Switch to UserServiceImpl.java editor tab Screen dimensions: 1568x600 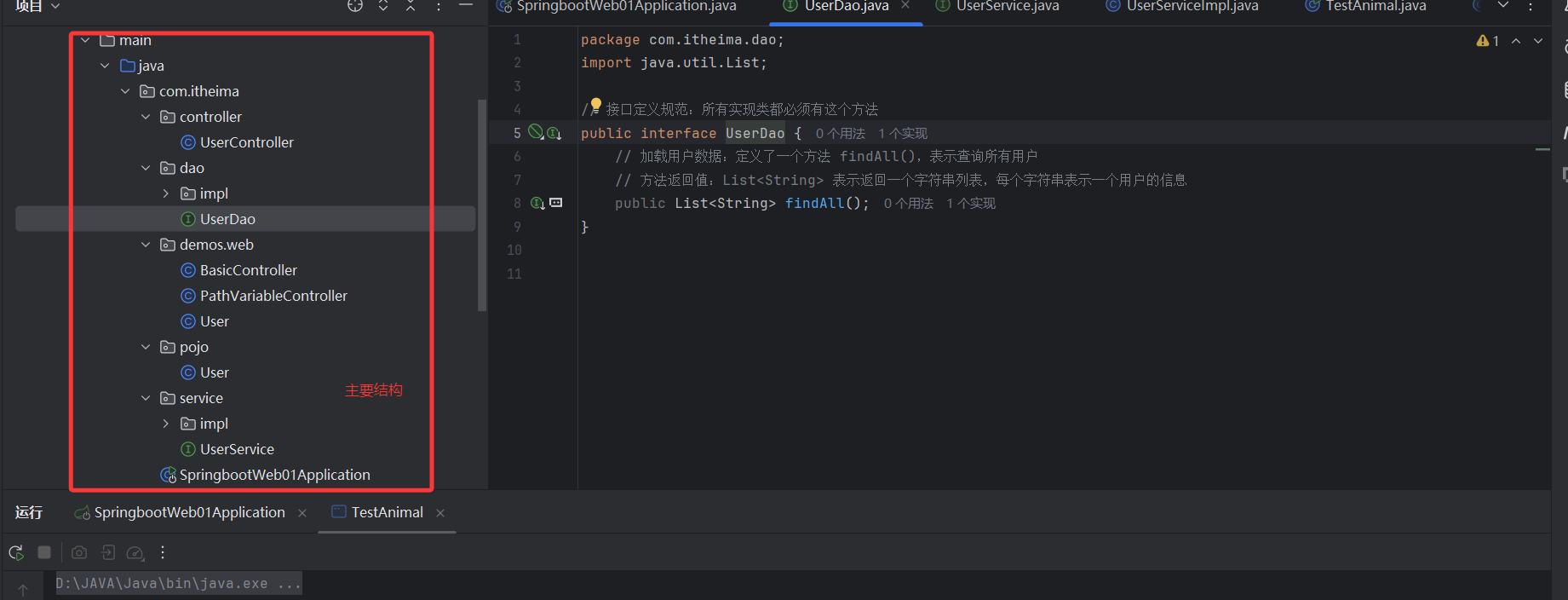[x=1182, y=7]
